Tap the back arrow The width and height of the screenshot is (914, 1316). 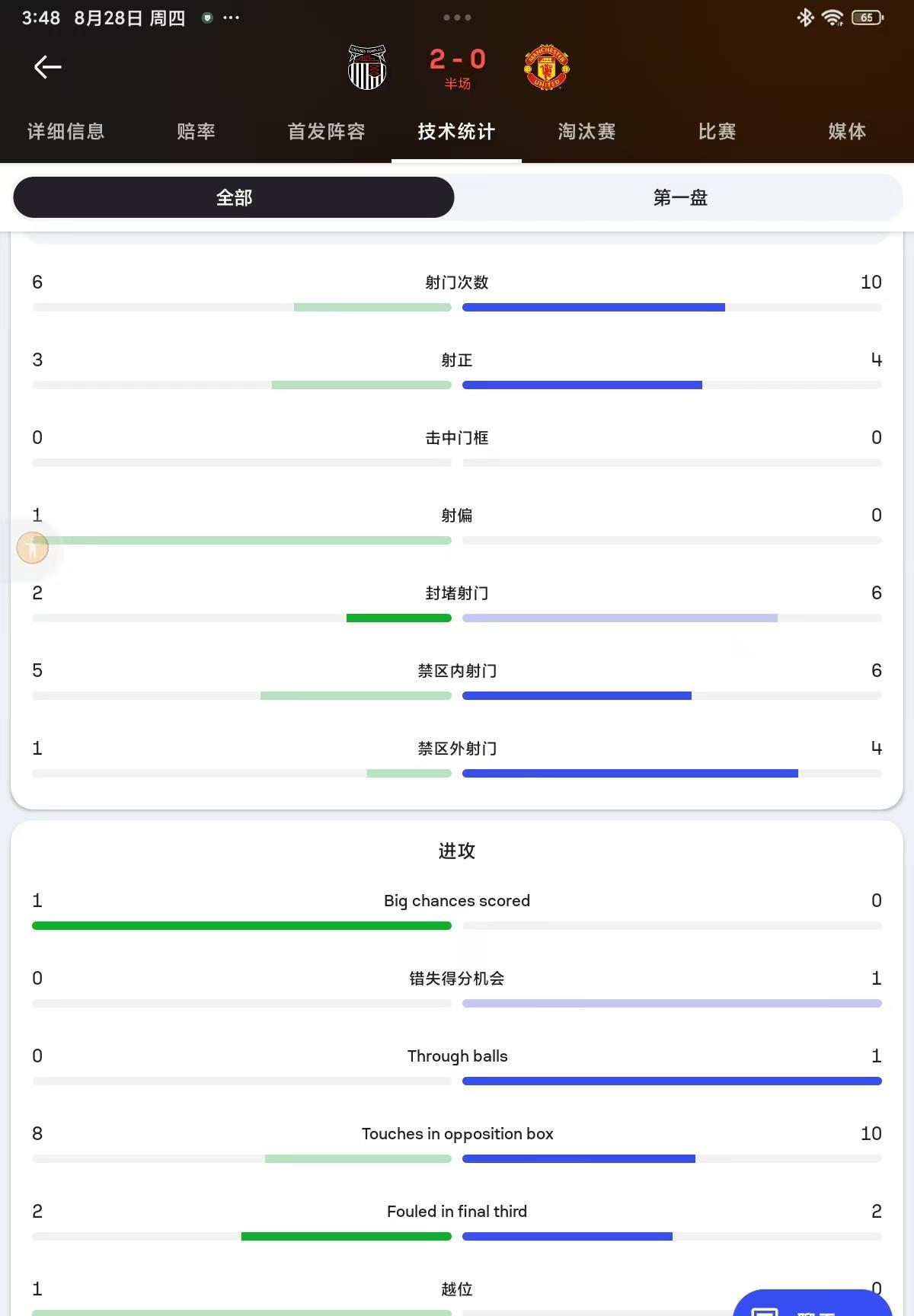[47, 67]
